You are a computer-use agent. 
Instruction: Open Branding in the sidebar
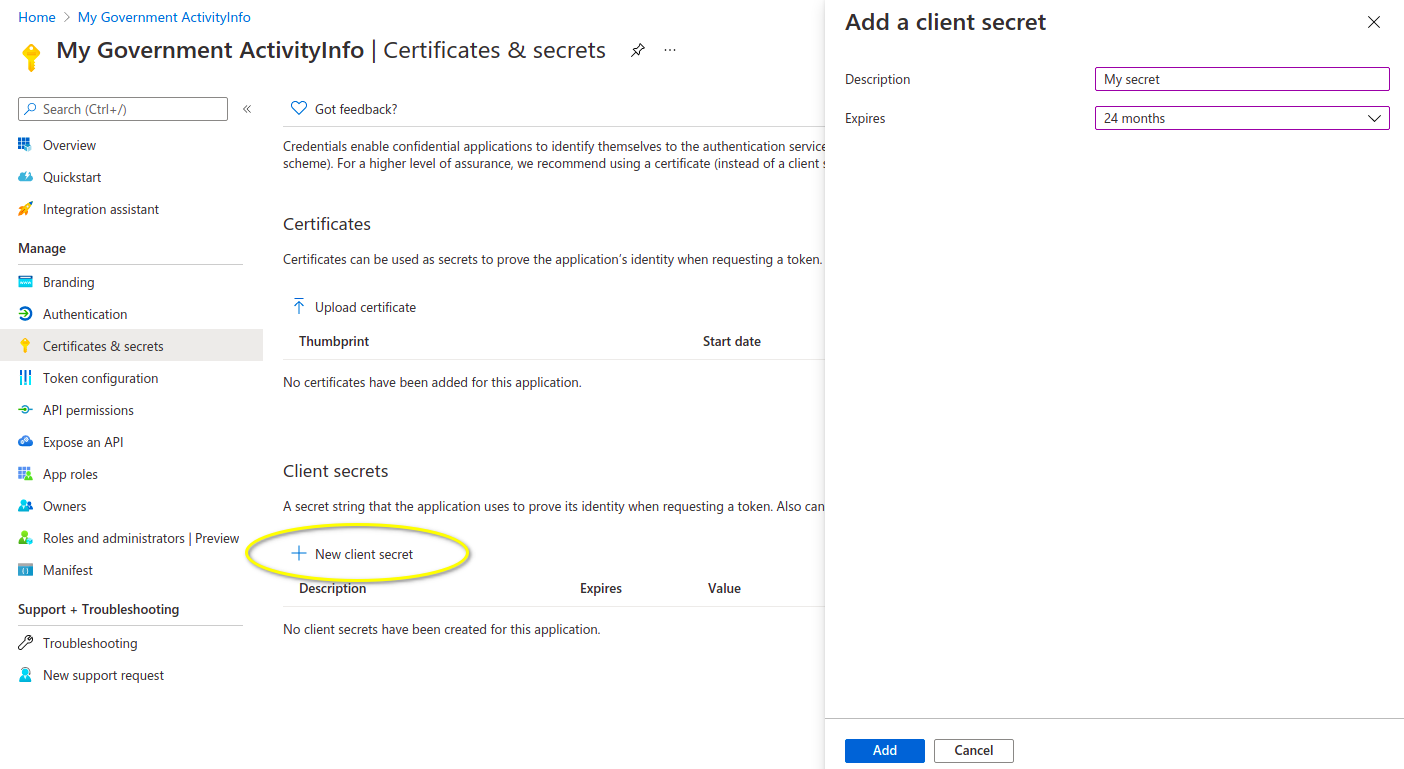point(68,282)
